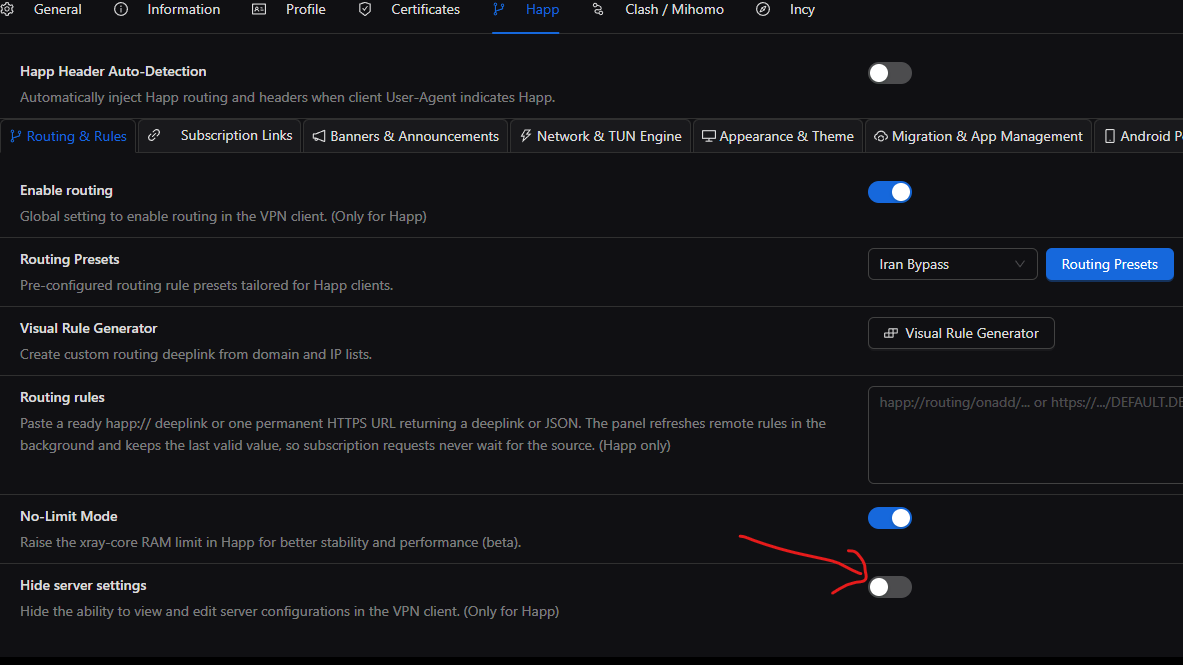Click the Routing Presets heading text
Image resolution: width=1183 pixels, height=665 pixels.
[69, 259]
